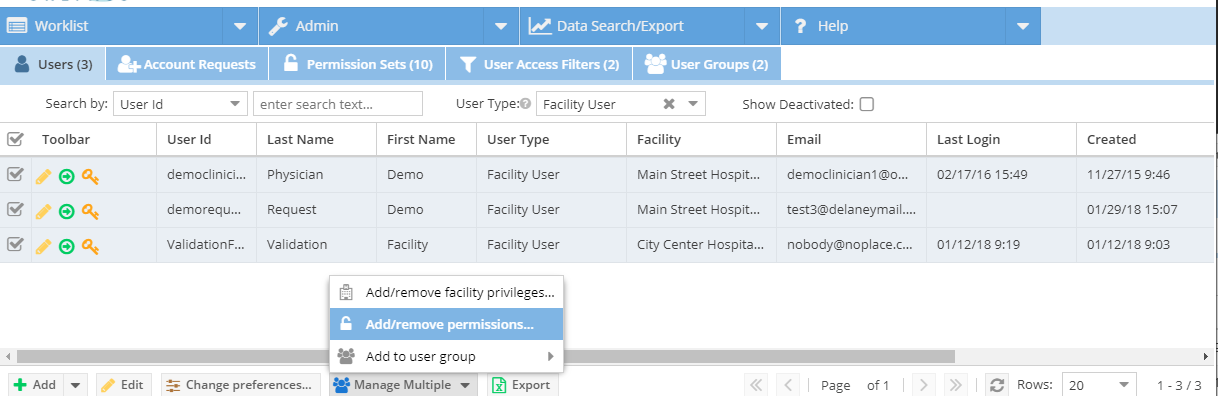Click email cell test3@delaneymail
The height and width of the screenshot is (396, 1218).
point(851,210)
